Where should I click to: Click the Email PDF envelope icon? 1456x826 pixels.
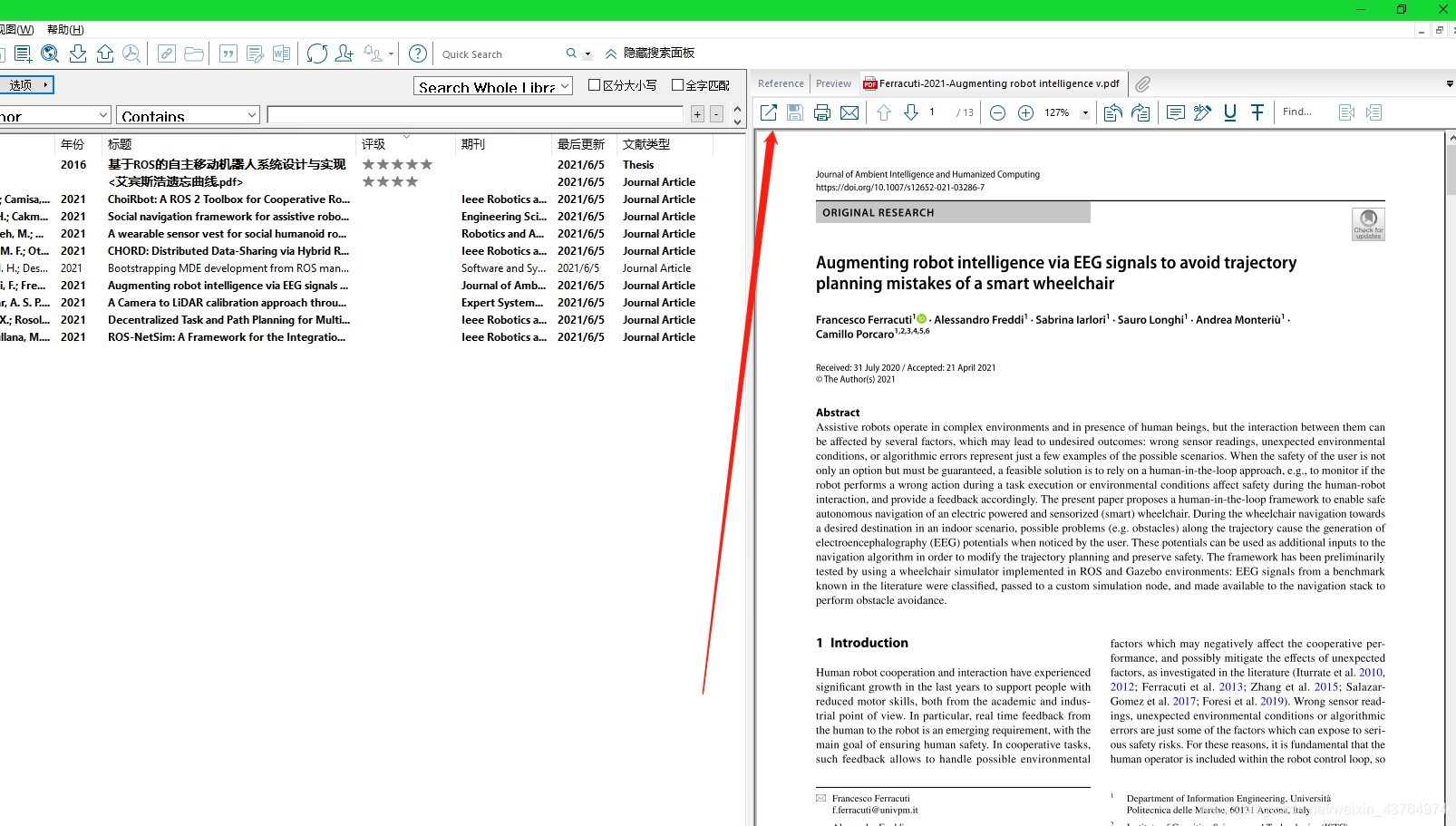pyautogui.click(x=849, y=112)
